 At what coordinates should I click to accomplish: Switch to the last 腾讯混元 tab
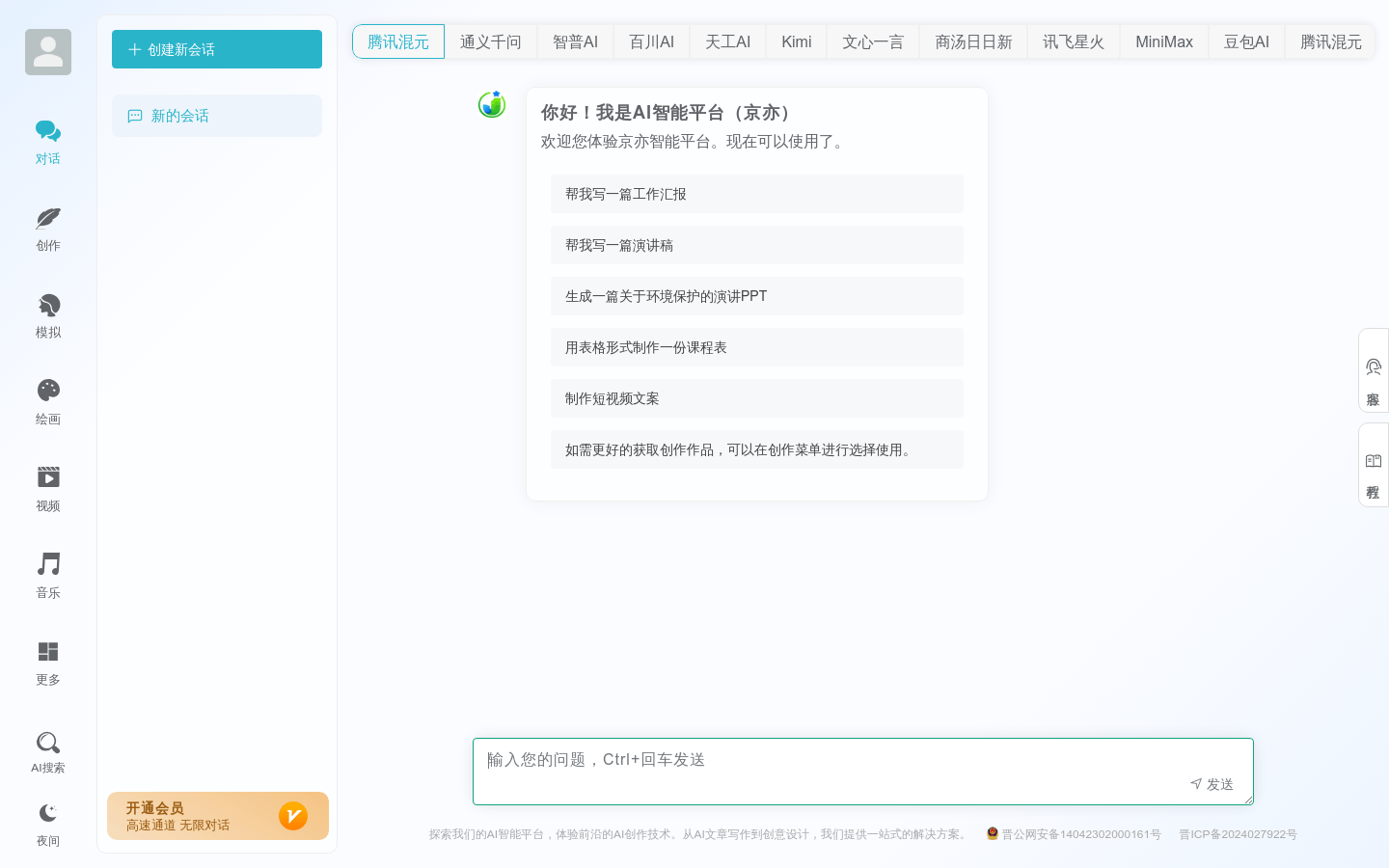tap(1331, 41)
